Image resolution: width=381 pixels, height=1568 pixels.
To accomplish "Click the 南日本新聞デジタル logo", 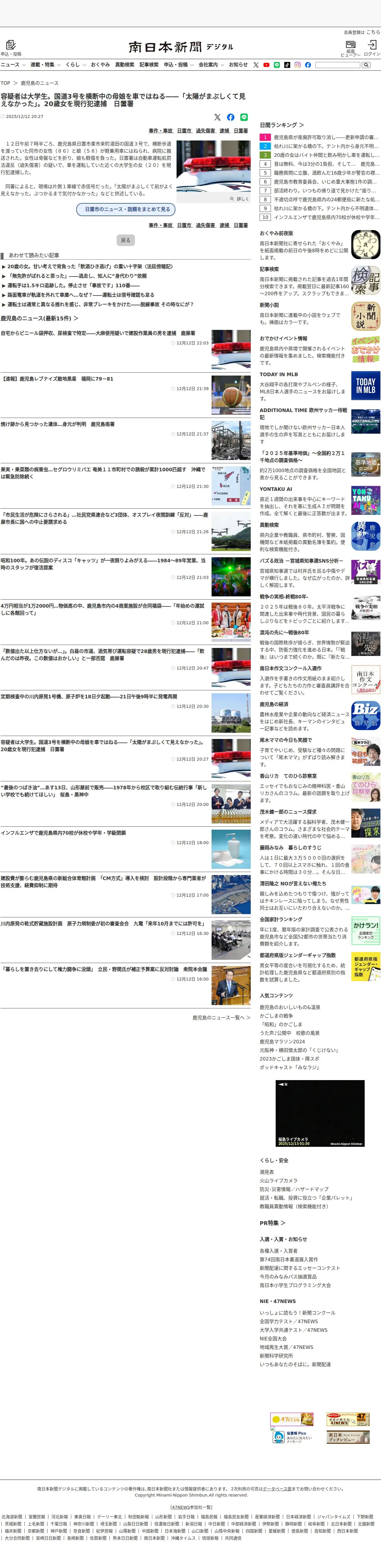I will pos(180,47).
